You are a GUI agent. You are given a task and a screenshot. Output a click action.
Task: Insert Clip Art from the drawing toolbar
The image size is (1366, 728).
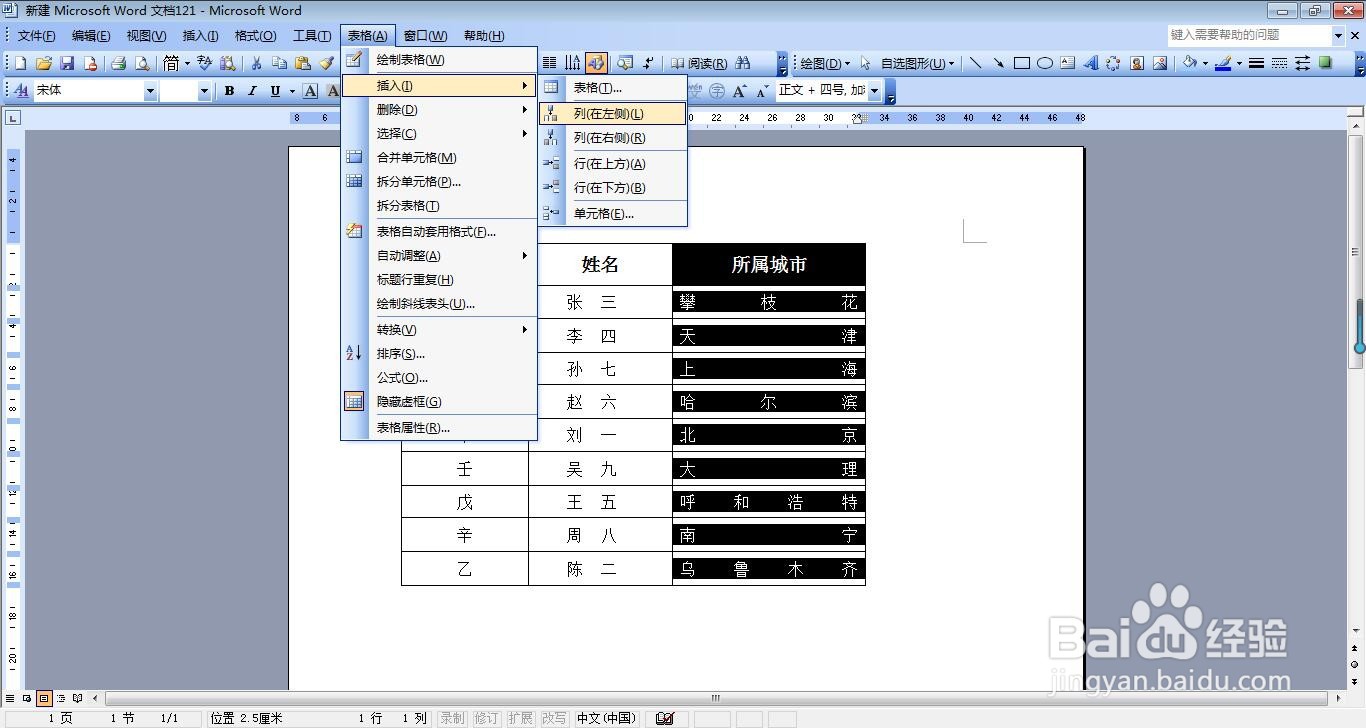click(x=1137, y=63)
